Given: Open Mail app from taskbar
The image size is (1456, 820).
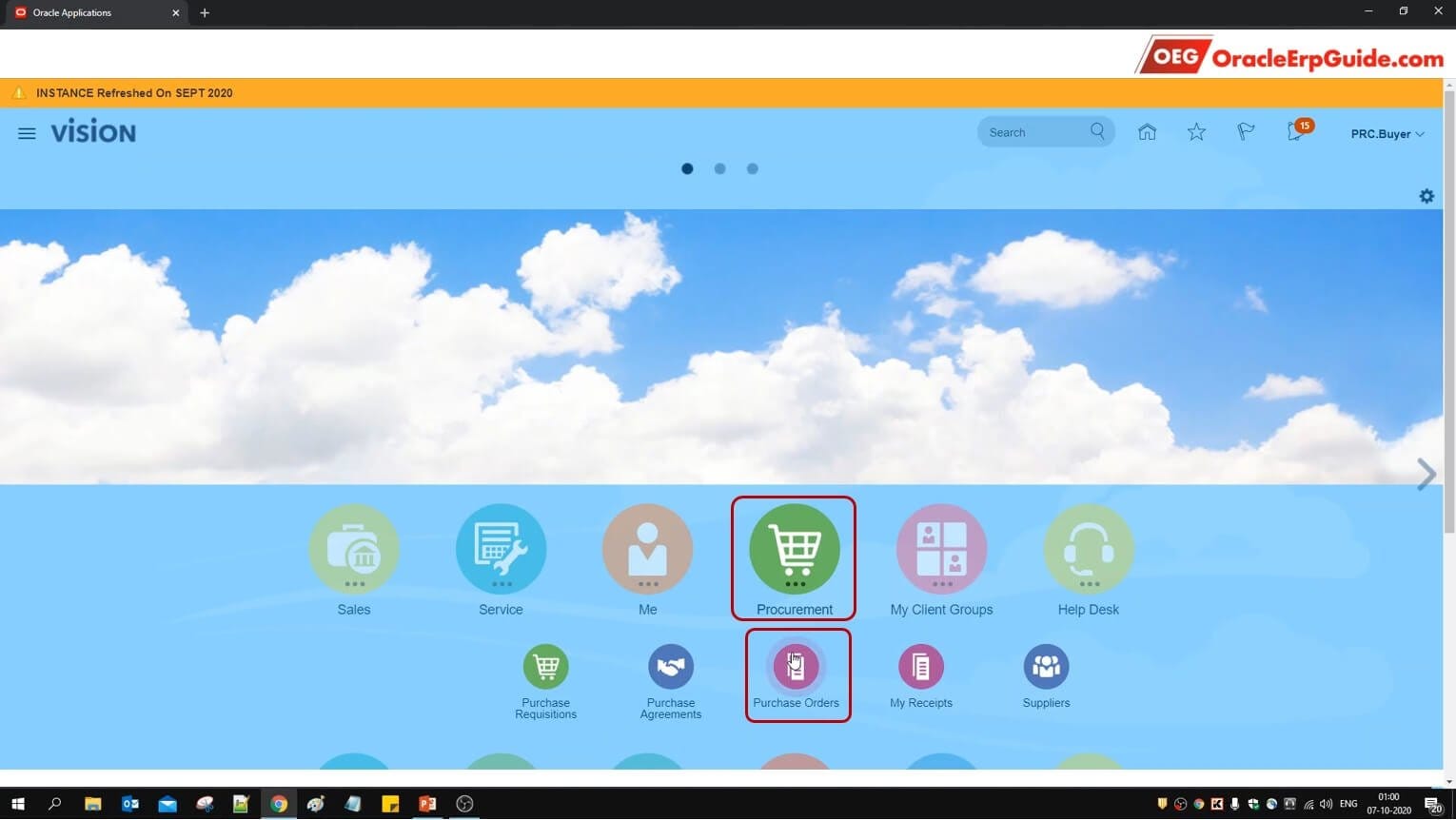Looking at the screenshot, I should tap(167, 804).
